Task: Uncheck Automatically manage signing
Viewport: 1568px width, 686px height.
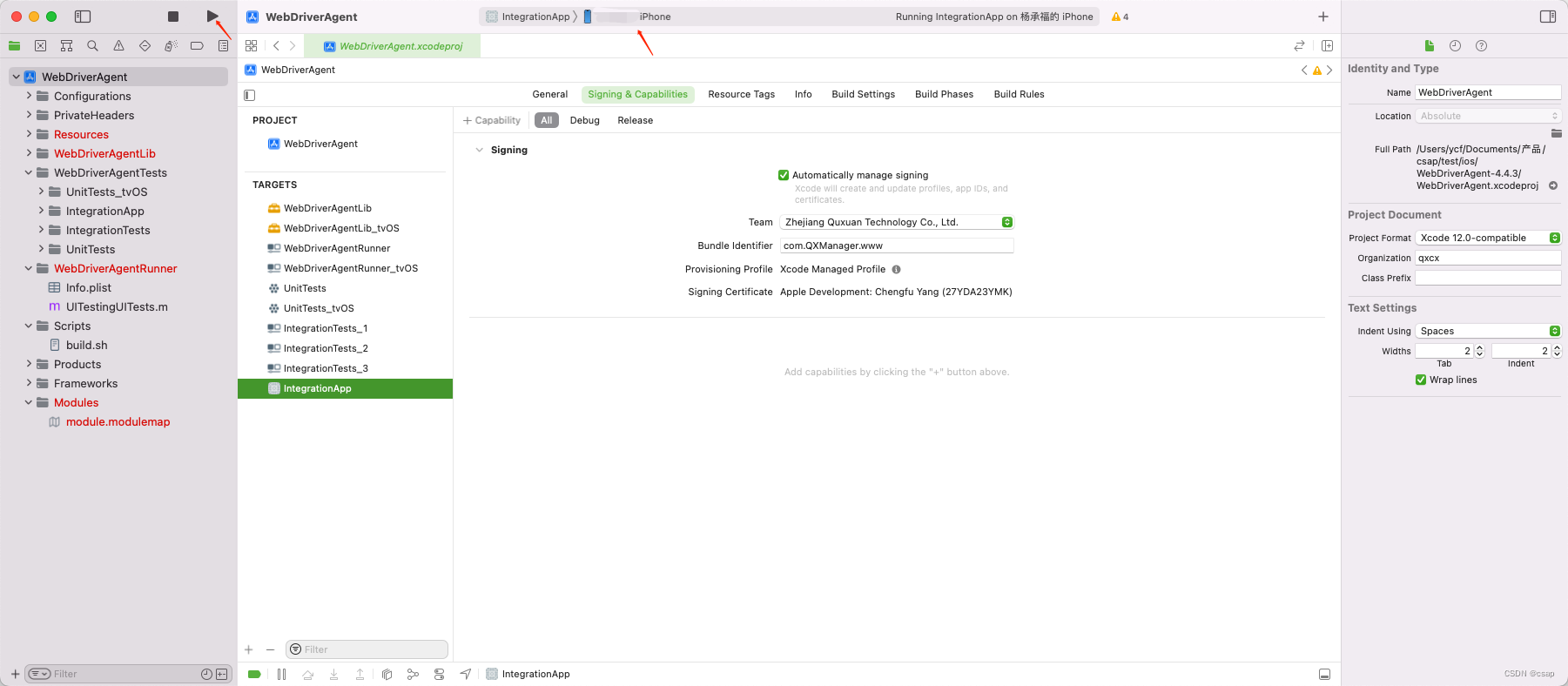Action: tap(784, 175)
